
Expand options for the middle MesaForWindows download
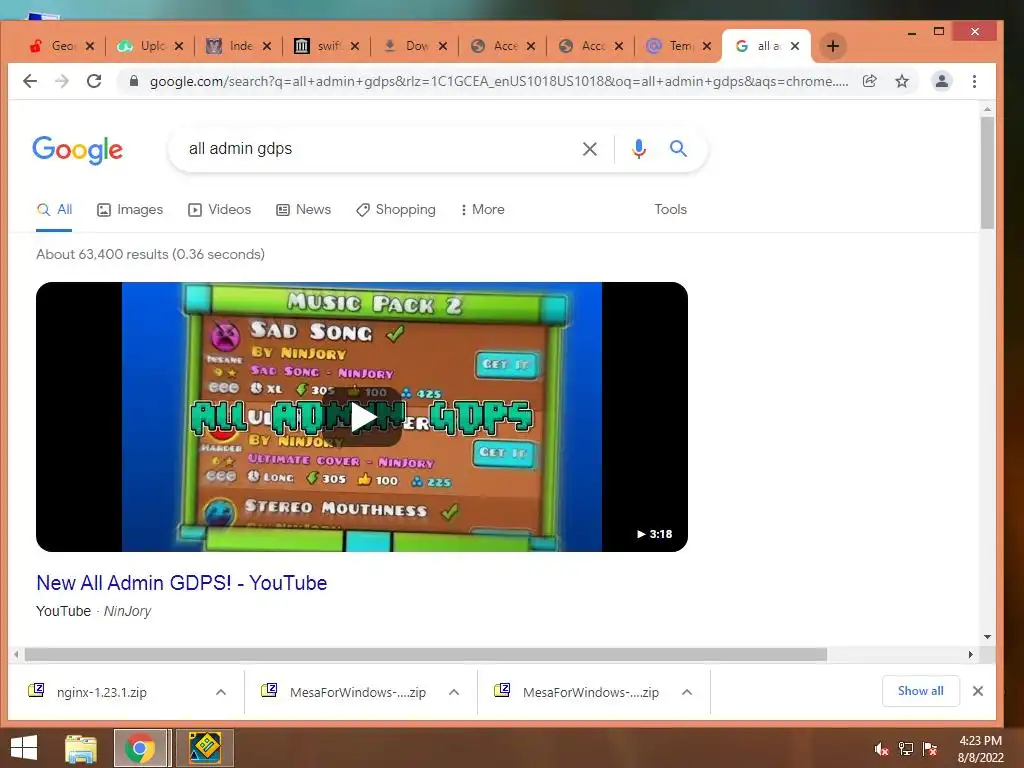point(454,692)
